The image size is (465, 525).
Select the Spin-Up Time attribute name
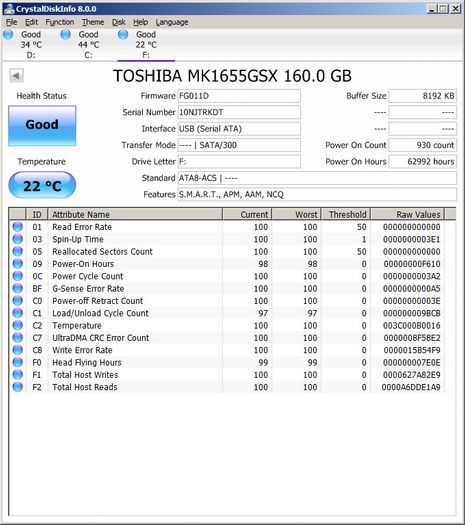(x=78, y=239)
